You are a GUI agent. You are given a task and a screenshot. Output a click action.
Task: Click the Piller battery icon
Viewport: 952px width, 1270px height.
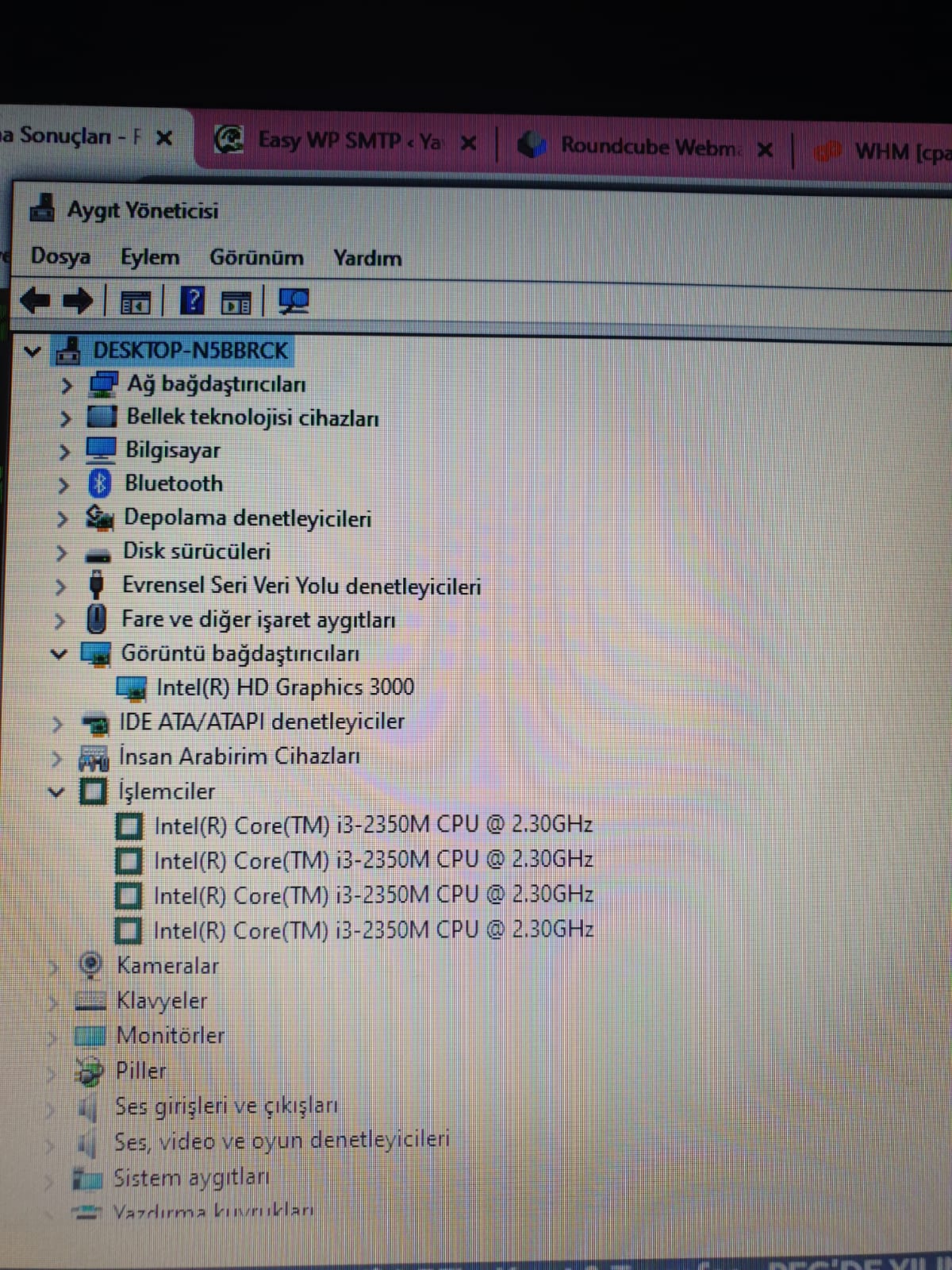[89, 1071]
